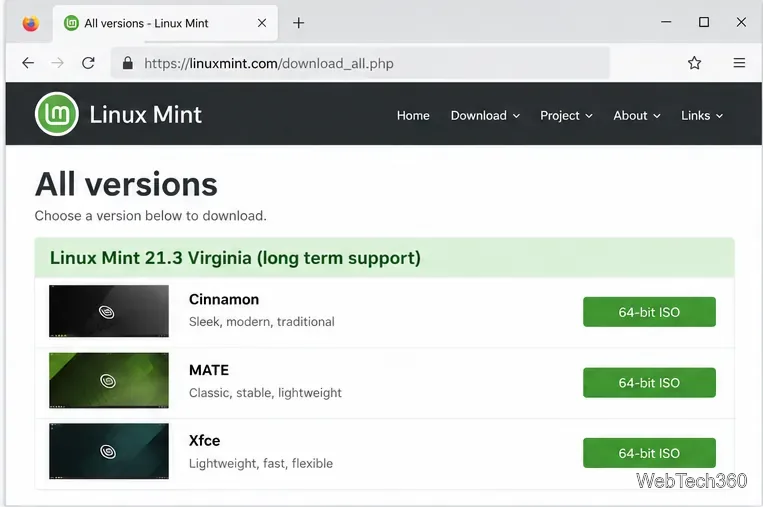The height and width of the screenshot is (507, 763).
Task: Click 'Lightweight, fast, flexible' description
Action: 261,463
